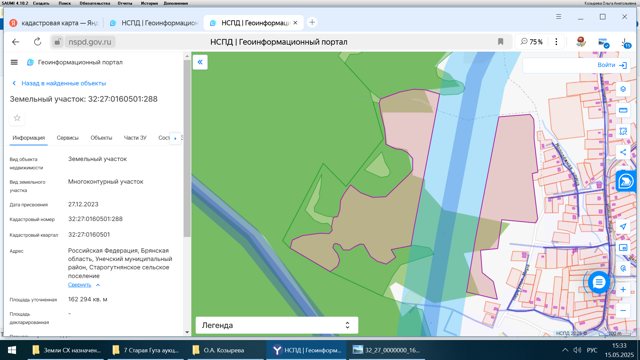This screenshot has height=360, width=640.
Task: Open the hamburger menu of Геоинформационный портал
Action: (x=14, y=62)
